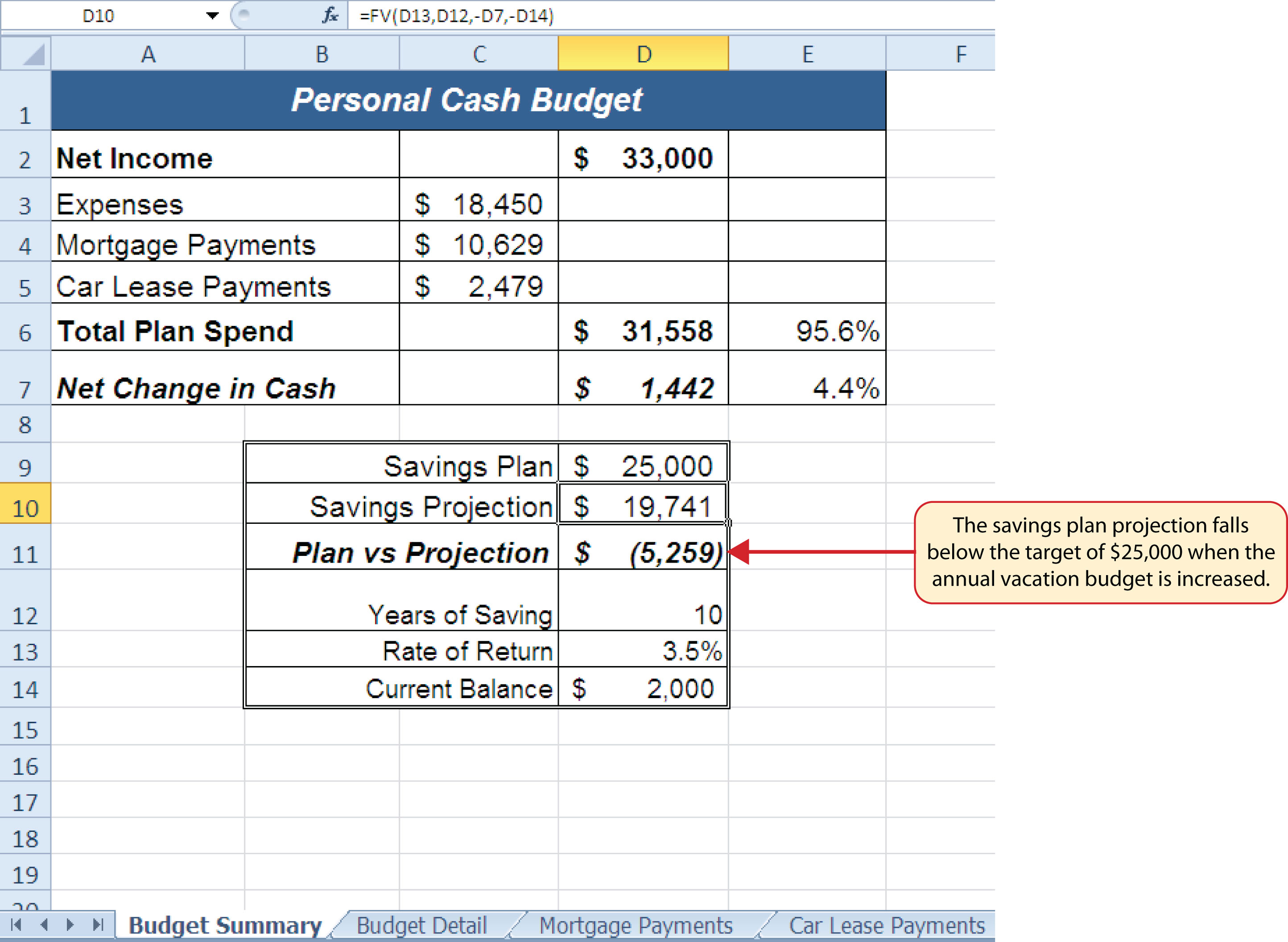Click the $19,741 savings projection cell
The image size is (1288, 942).
[x=644, y=503]
